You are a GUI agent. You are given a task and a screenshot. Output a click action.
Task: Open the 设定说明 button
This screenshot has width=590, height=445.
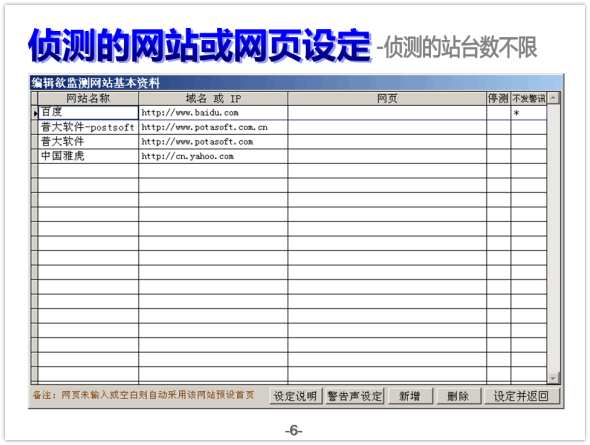tap(295, 396)
